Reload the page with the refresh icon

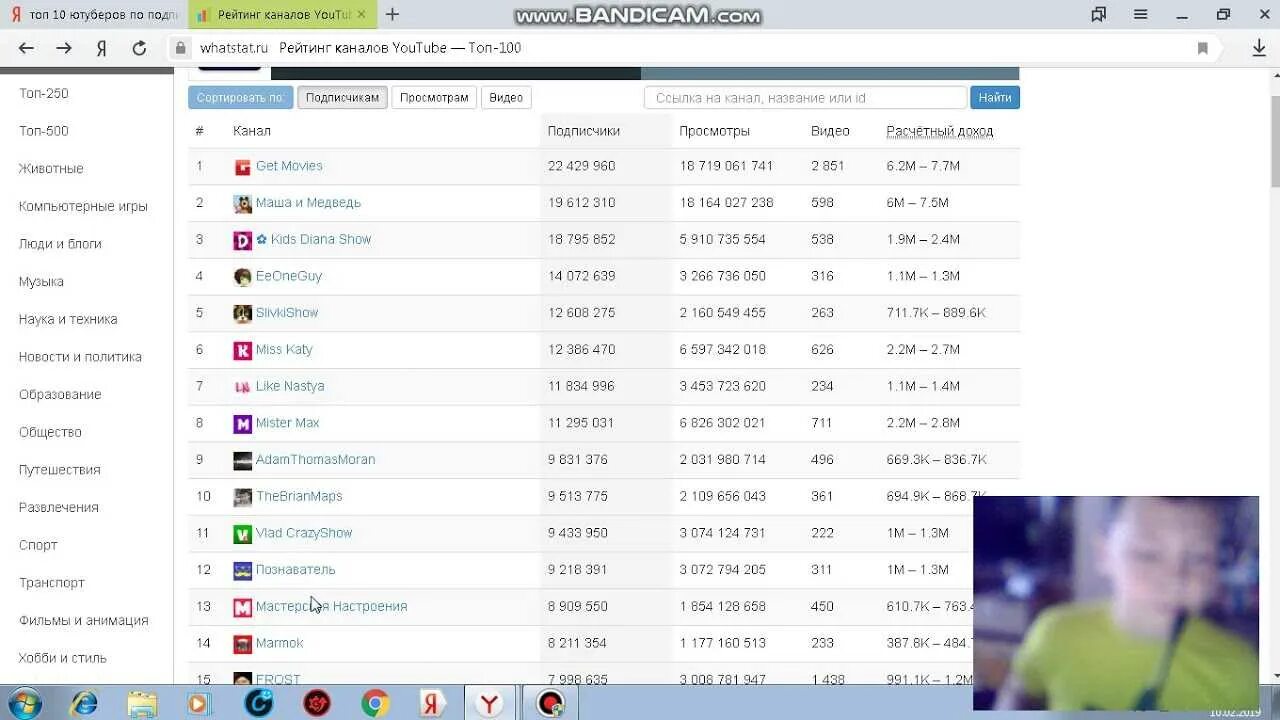[x=139, y=48]
